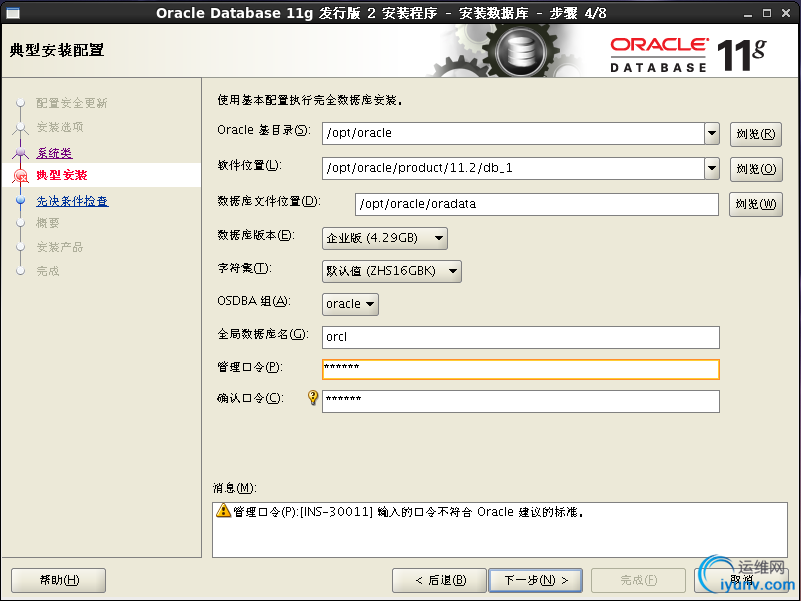The width and height of the screenshot is (801, 601).
Task: Go back with 后退(B) button
Action: click(x=439, y=580)
